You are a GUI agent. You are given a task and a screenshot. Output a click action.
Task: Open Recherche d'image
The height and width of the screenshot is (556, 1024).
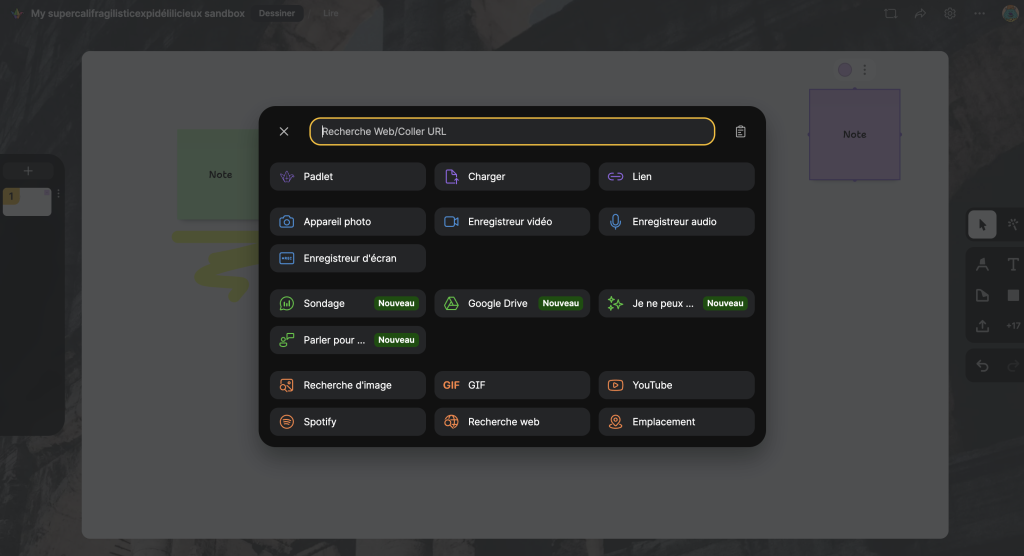347,385
